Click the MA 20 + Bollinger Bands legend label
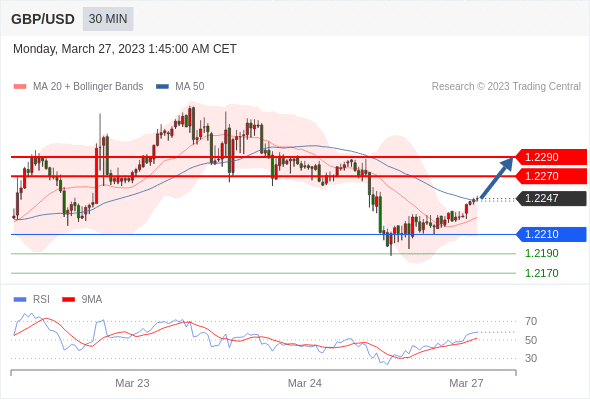 (x=88, y=87)
